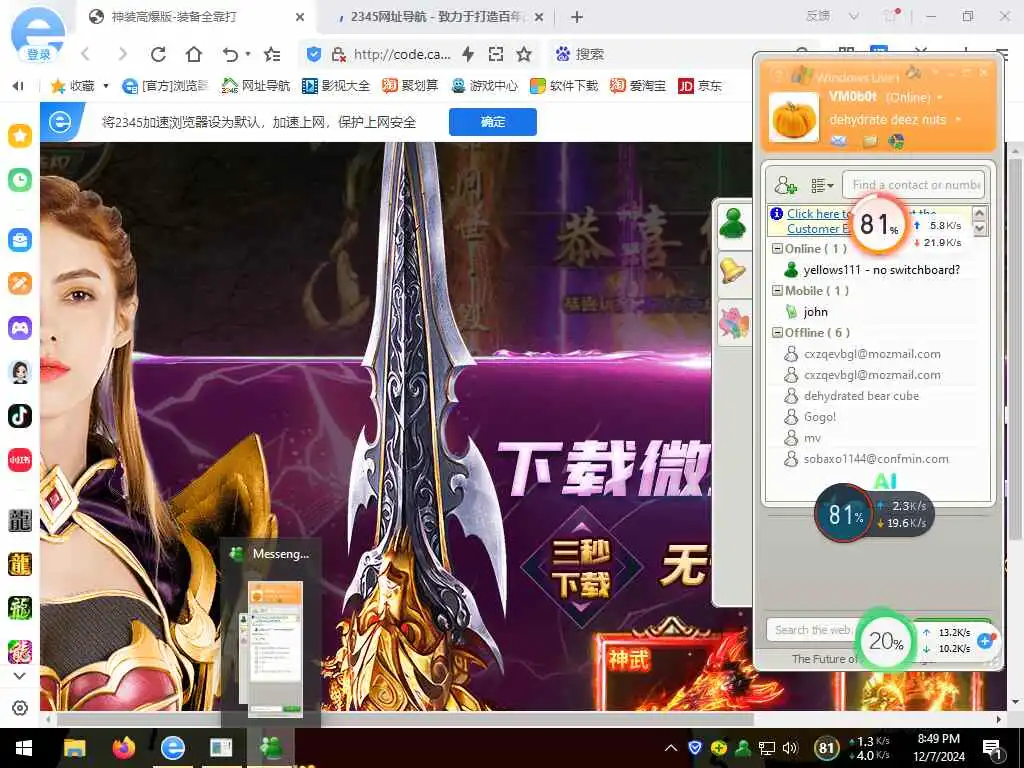
Task: Open Firefox from the taskbar
Action: 123,748
